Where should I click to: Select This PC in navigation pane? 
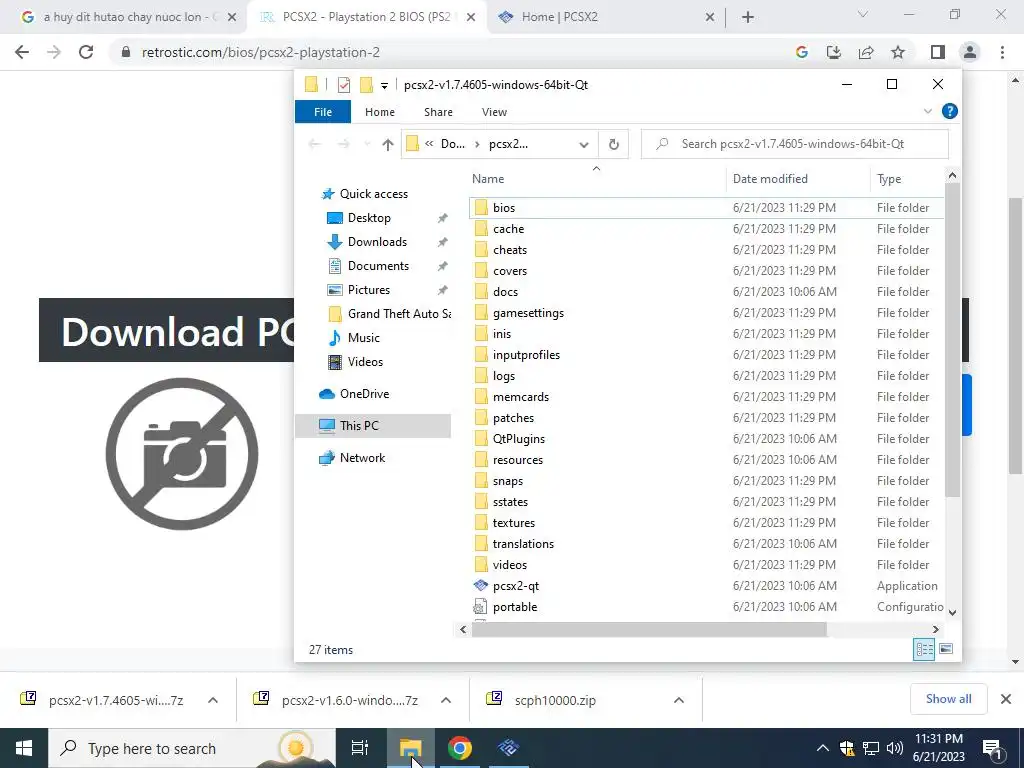[373, 426]
